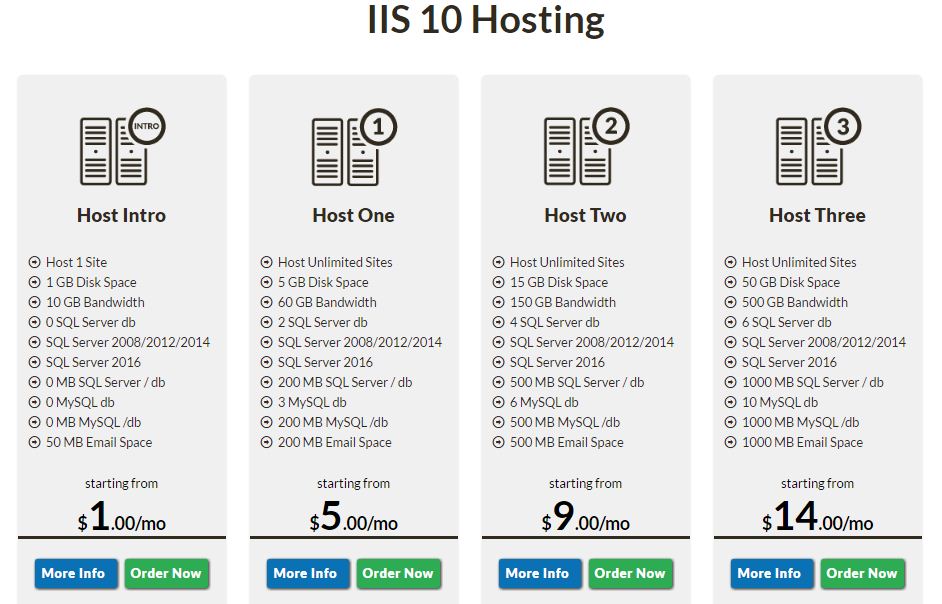The height and width of the screenshot is (604, 942).
Task: Click the 15 GB Disk Space text
Action: pos(559,282)
